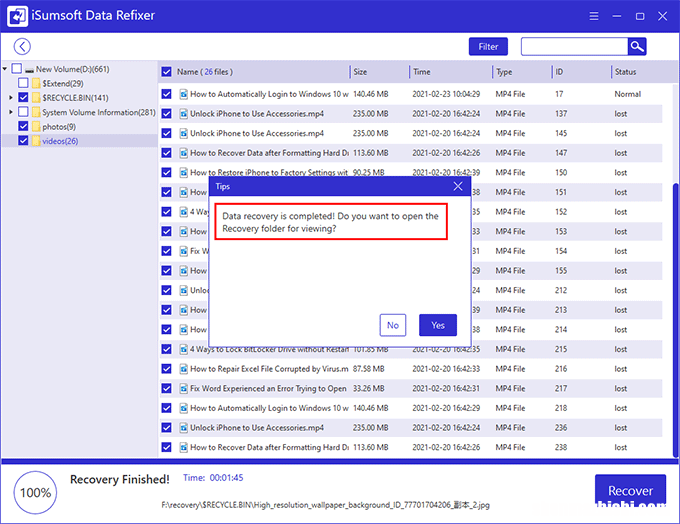The height and width of the screenshot is (524, 680).
Task: Click the photos(9) folder icon
Action: [36, 127]
